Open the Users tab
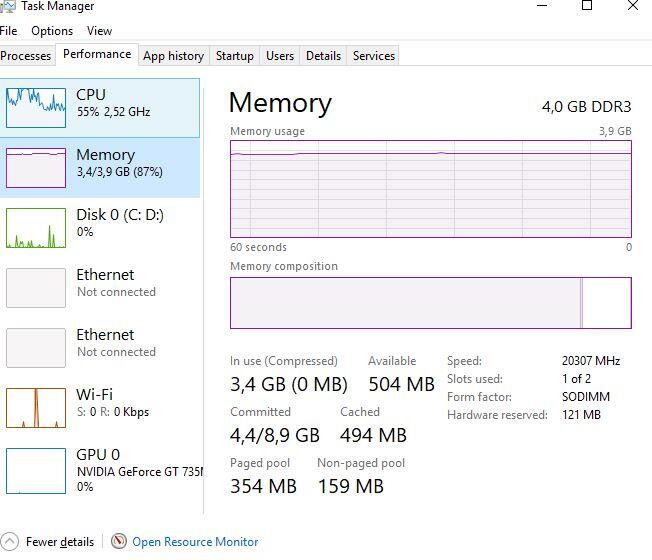 click(280, 56)
